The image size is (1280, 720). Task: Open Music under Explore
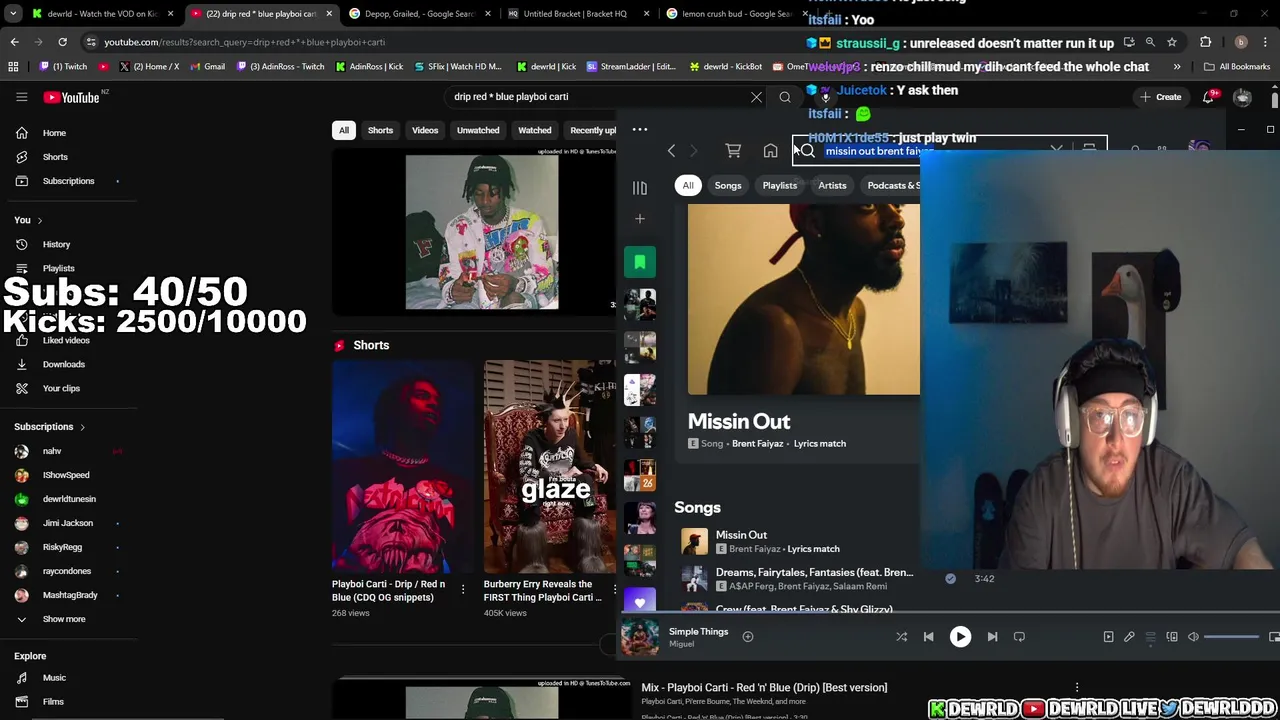tap(54, 678)
